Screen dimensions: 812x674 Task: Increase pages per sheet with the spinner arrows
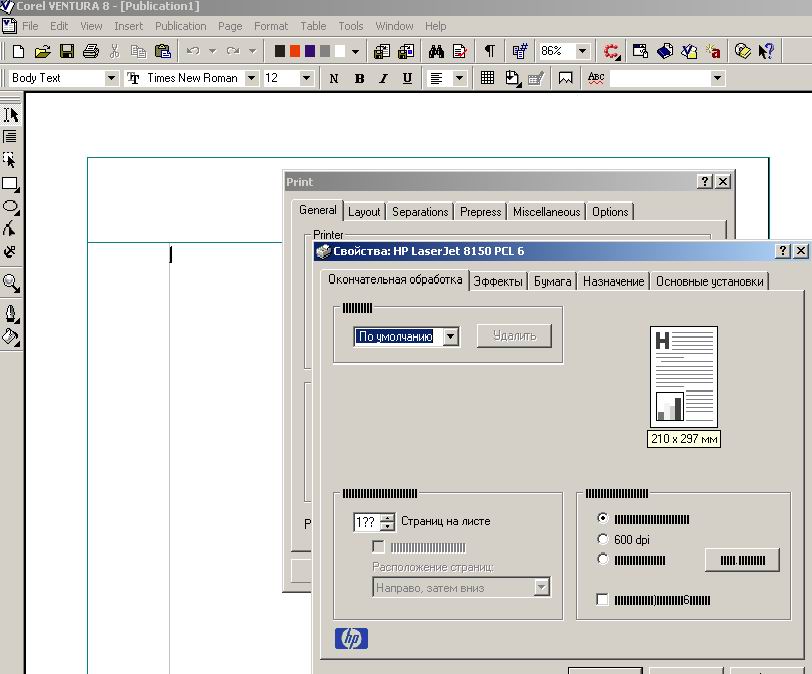[387, 517]
